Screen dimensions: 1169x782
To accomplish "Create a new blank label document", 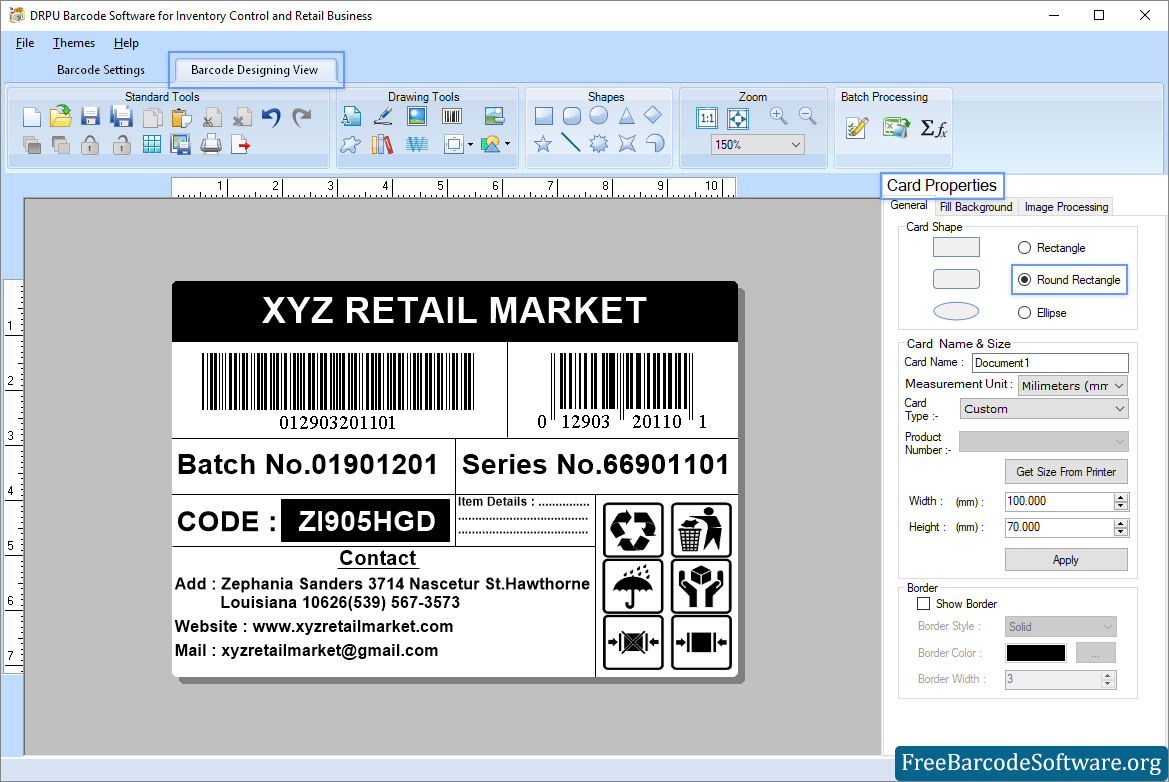I will [x=31, y=117].
